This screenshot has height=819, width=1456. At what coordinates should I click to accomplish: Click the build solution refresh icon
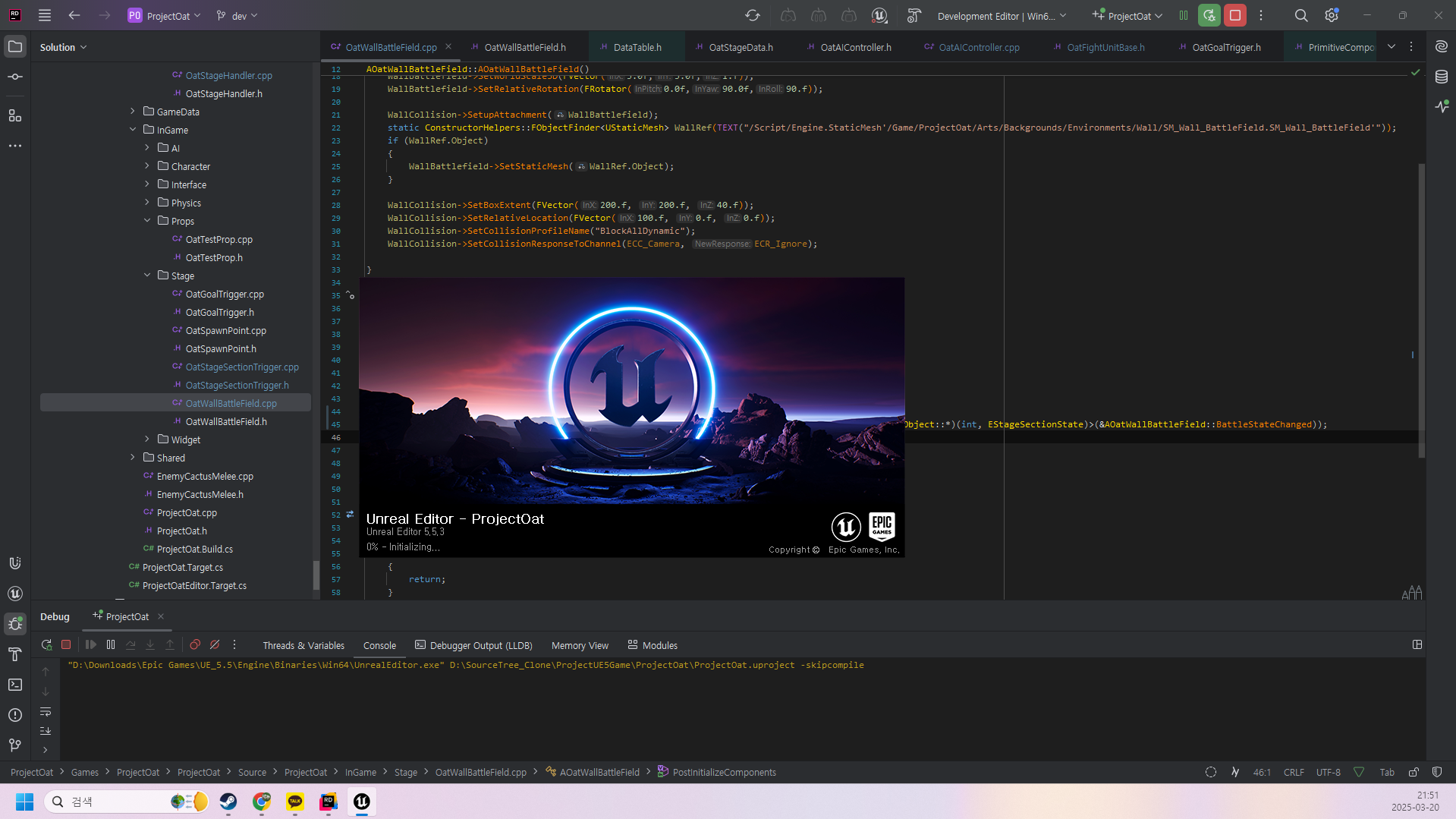753,15
